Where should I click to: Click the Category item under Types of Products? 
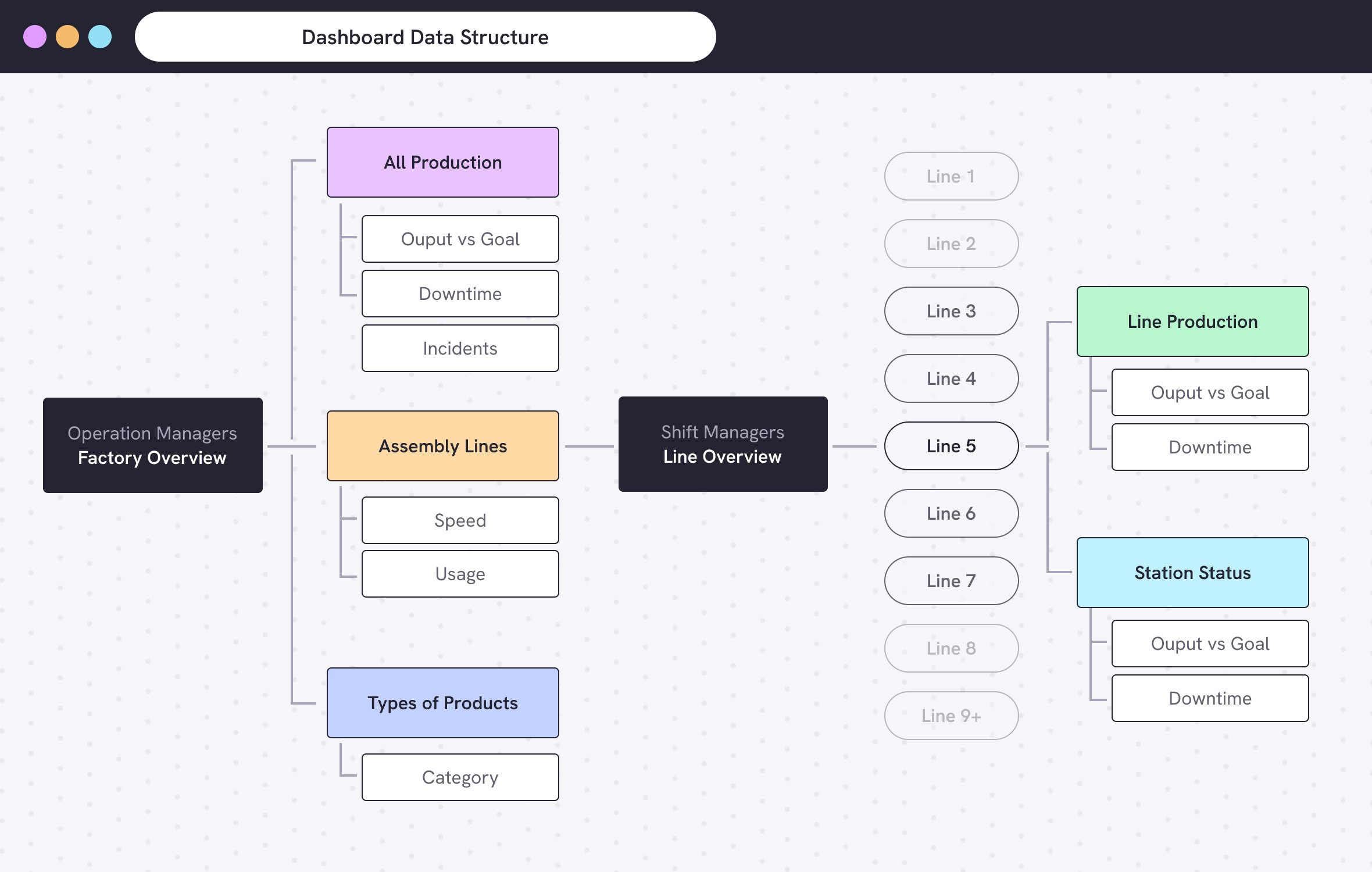(460, 777)
